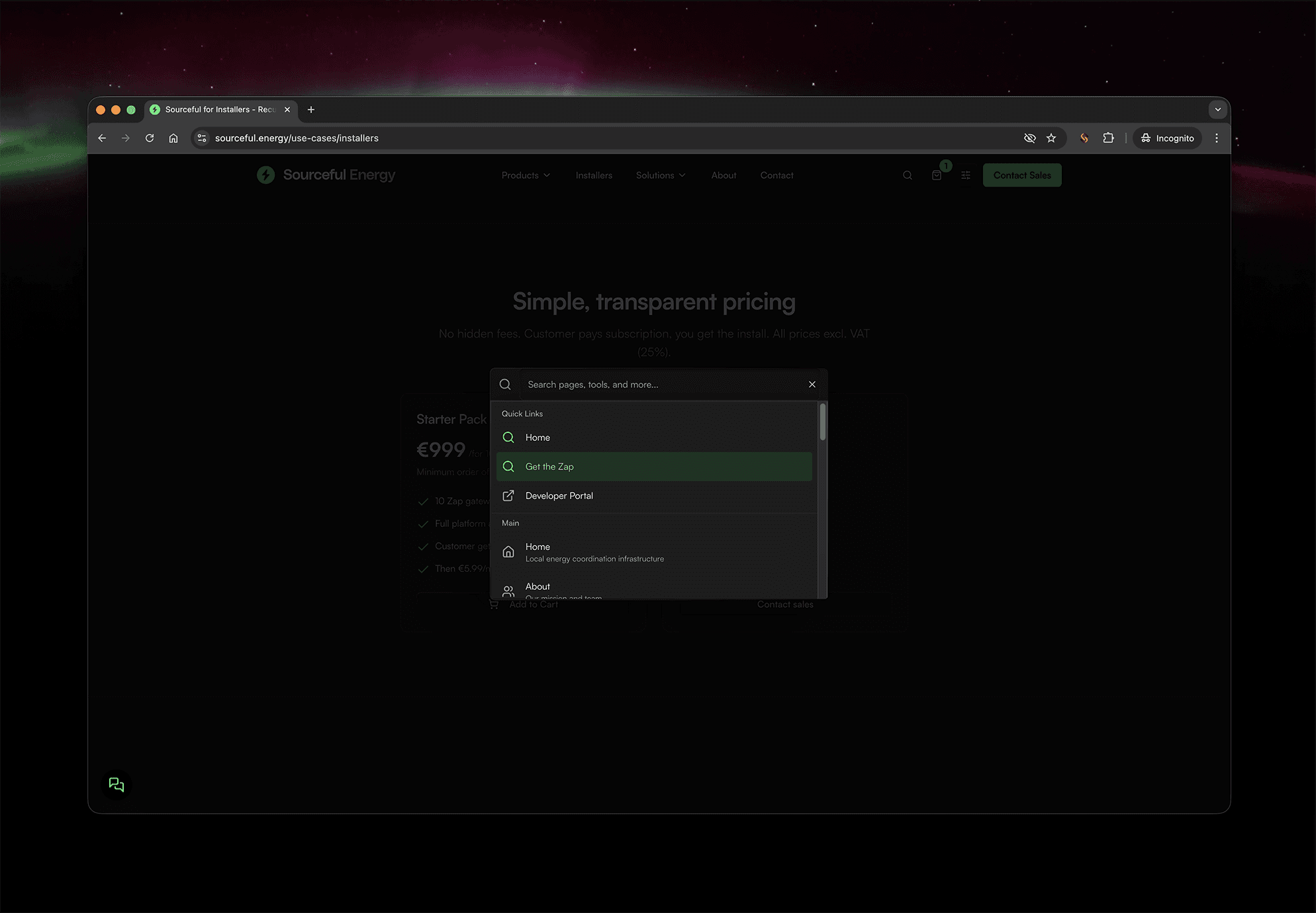
Task: Close the search dialog with X
Action: pos(812,385)
